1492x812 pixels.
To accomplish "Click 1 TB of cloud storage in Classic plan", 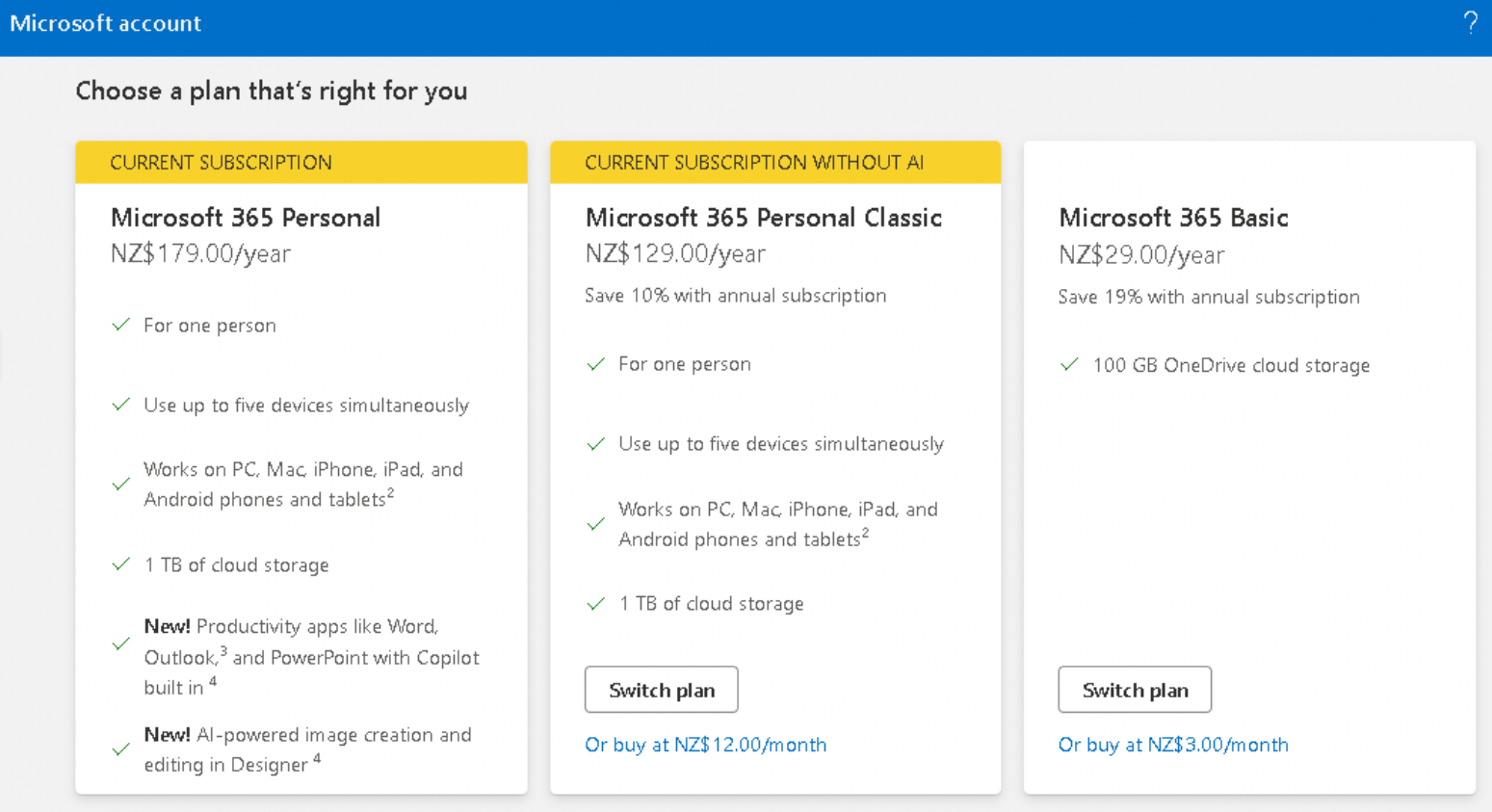I will (711, 603).
